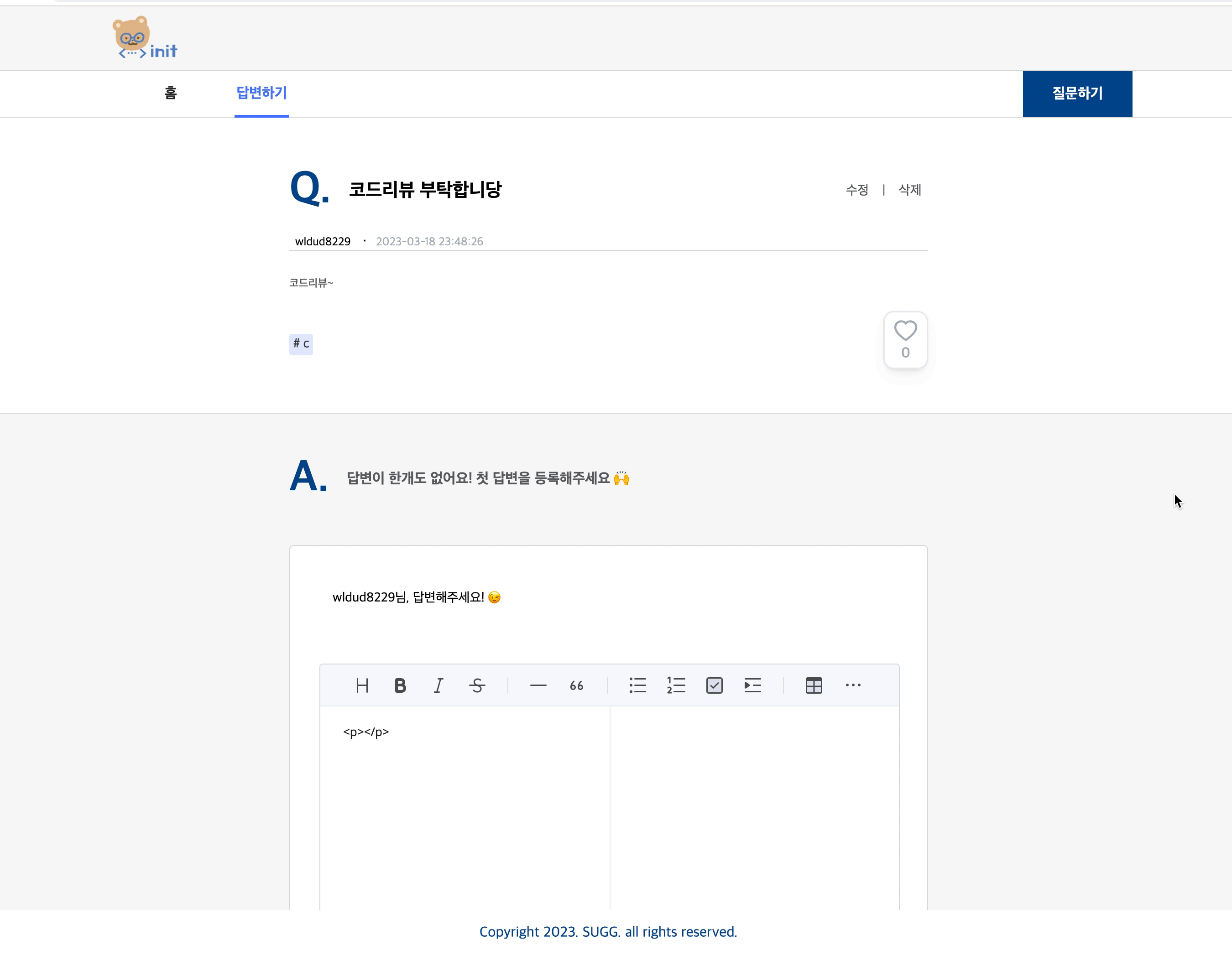The image size is (1232, 955).
Task: Click the init bear logo
Action: [x=145, y=38]
